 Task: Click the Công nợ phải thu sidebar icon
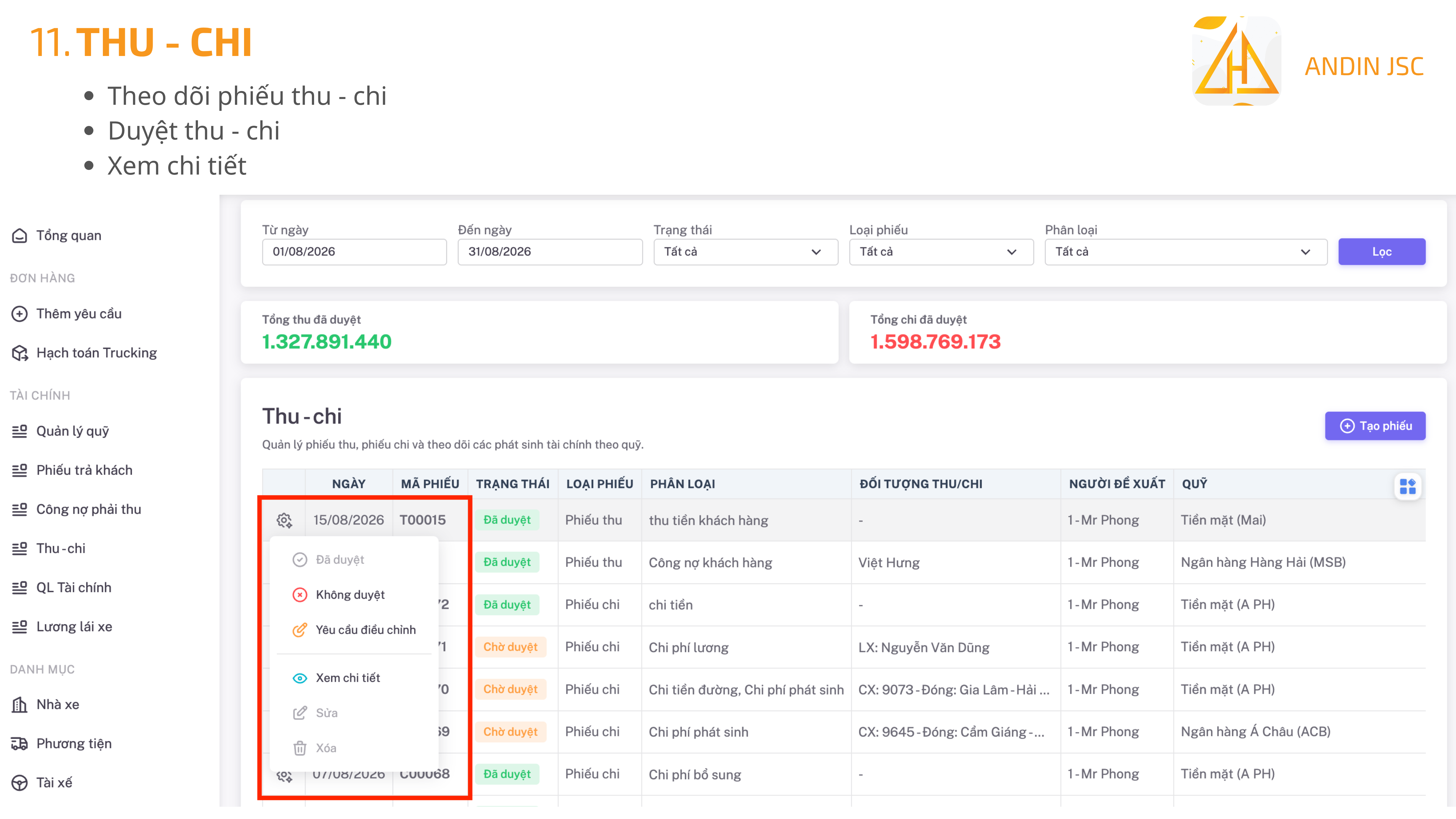[20, 509]
